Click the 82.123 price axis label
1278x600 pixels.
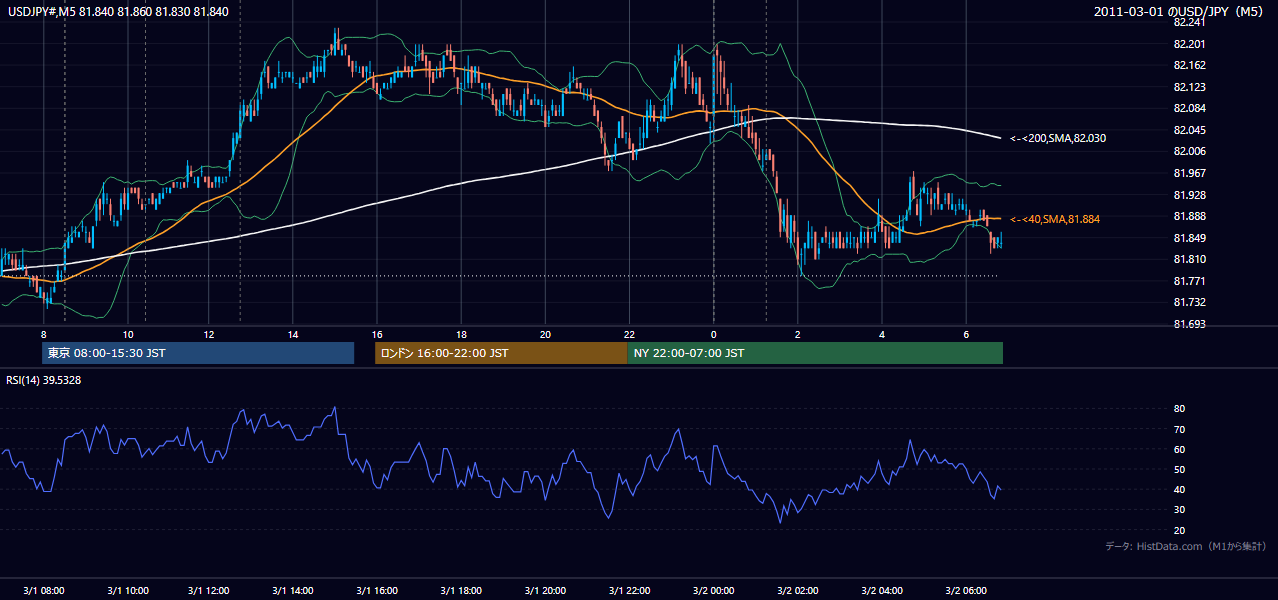click(x=1190, y=87)
